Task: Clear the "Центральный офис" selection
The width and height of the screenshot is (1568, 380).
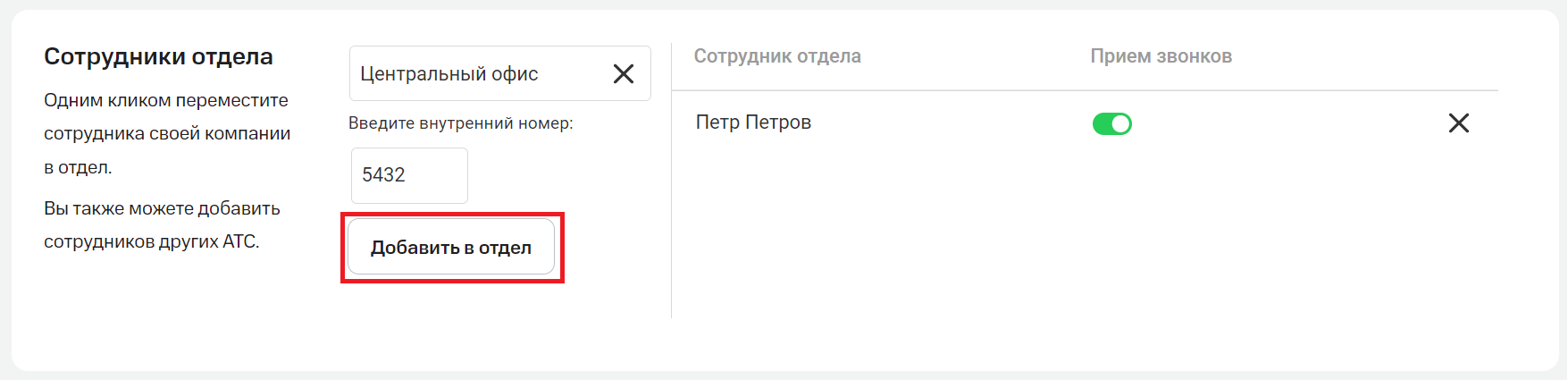Action: (x=623, y=73)
